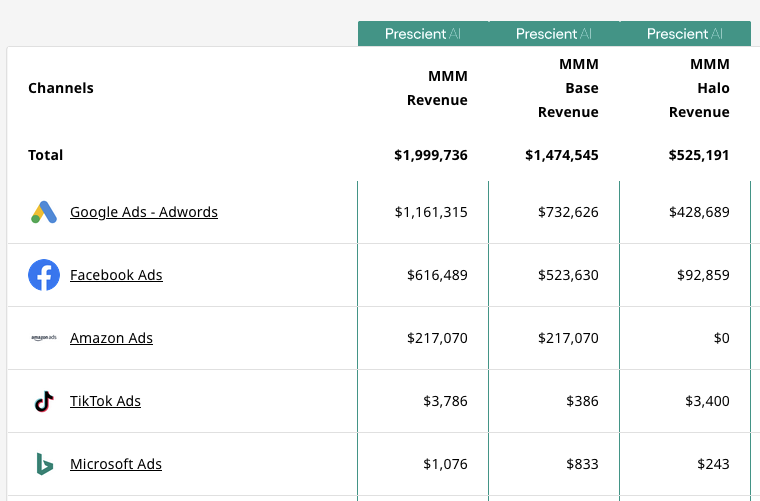The image size is (760, 501).
Task: Click the Microsoft Ads value $243
Action: pos(713,464)
